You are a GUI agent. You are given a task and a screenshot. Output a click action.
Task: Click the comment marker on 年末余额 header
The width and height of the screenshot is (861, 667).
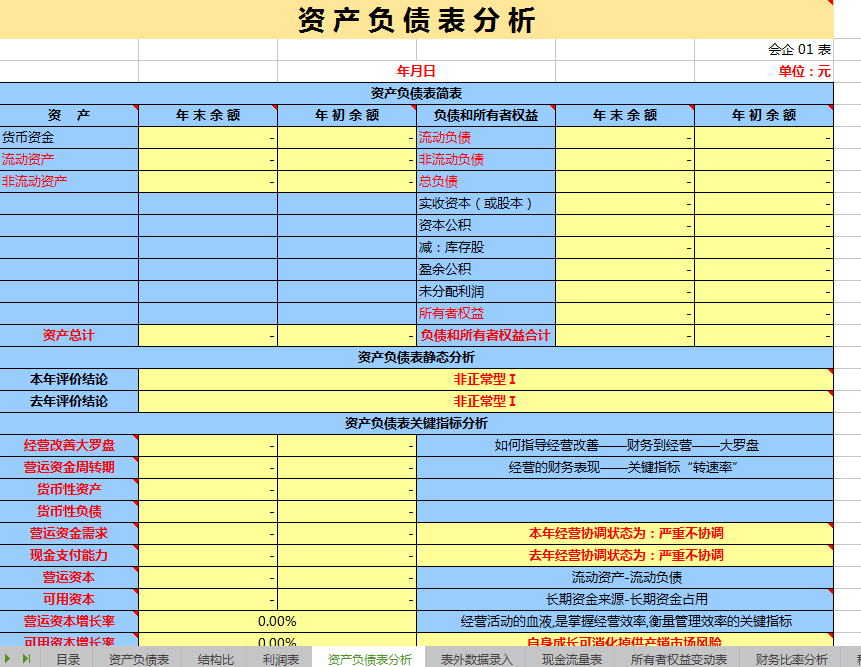pyautogui.click(x=273, y=109)
